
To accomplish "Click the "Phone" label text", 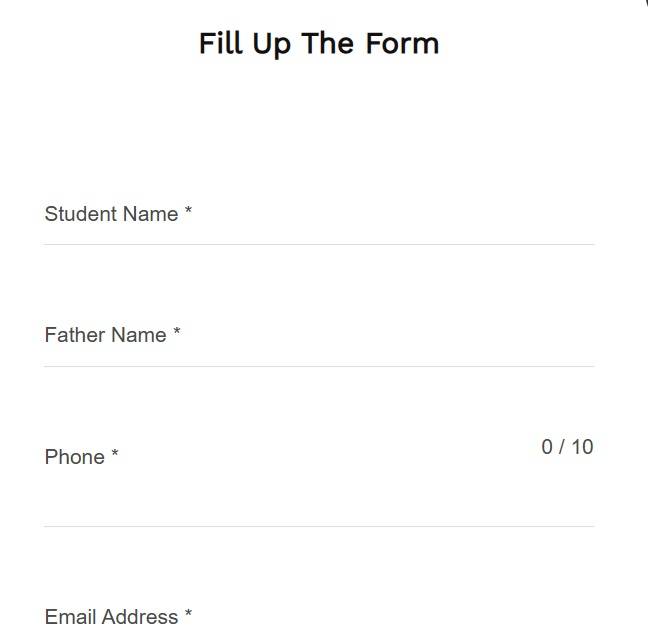I will [x=74, y=457].
